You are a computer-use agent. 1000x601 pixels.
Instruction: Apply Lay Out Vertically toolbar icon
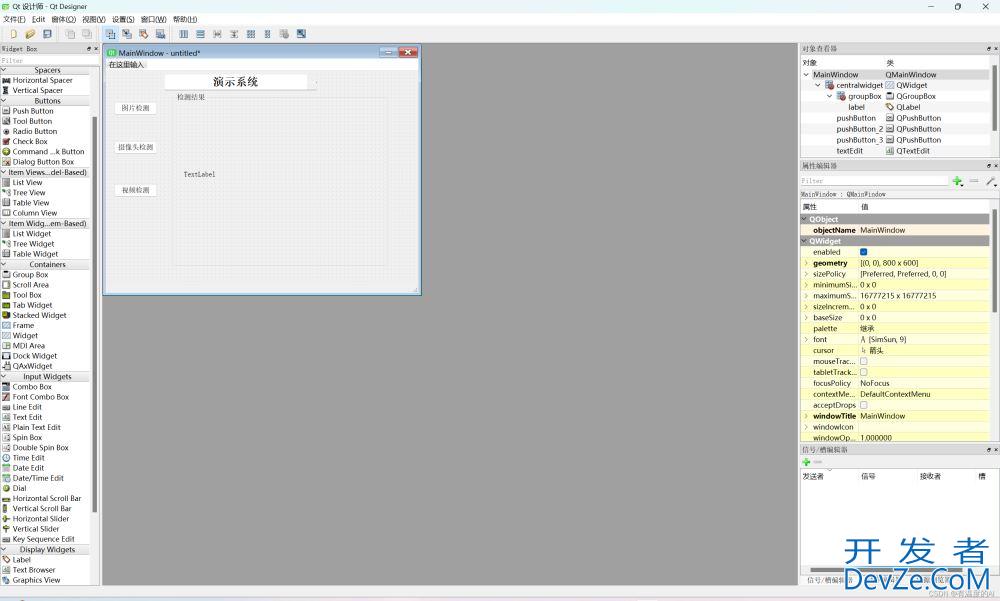(200, 34)
